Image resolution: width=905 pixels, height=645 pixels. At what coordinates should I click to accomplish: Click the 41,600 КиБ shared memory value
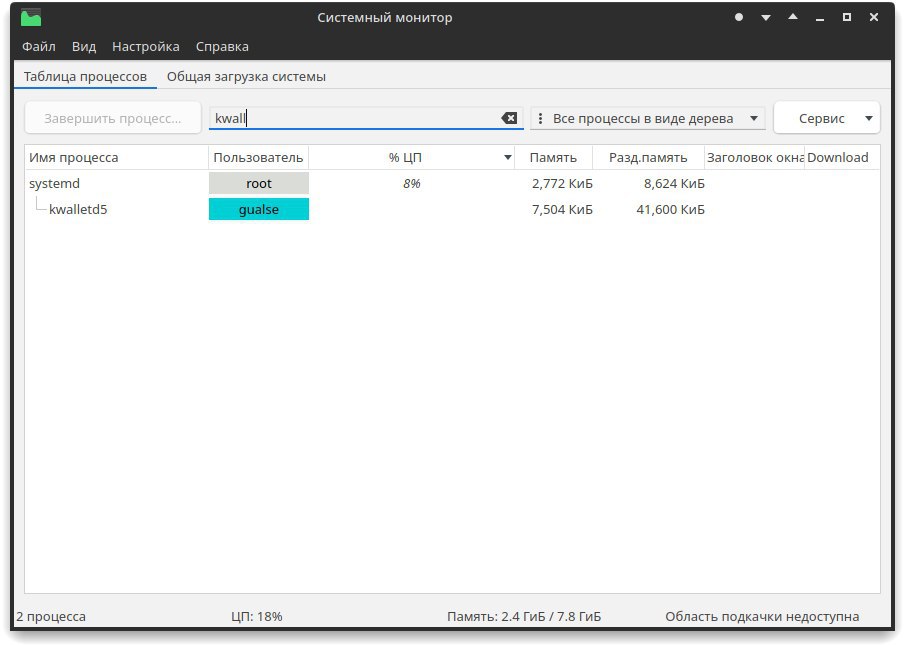pyautogui.click(x=670, y=209)
